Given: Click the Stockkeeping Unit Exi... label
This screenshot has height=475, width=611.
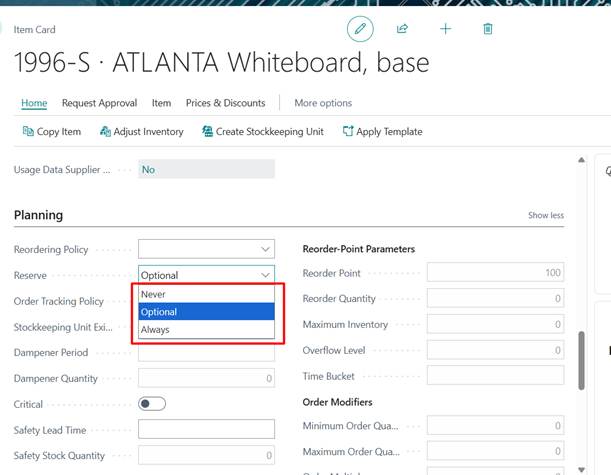Looking at the screenshot, I should tap(63, 327).
